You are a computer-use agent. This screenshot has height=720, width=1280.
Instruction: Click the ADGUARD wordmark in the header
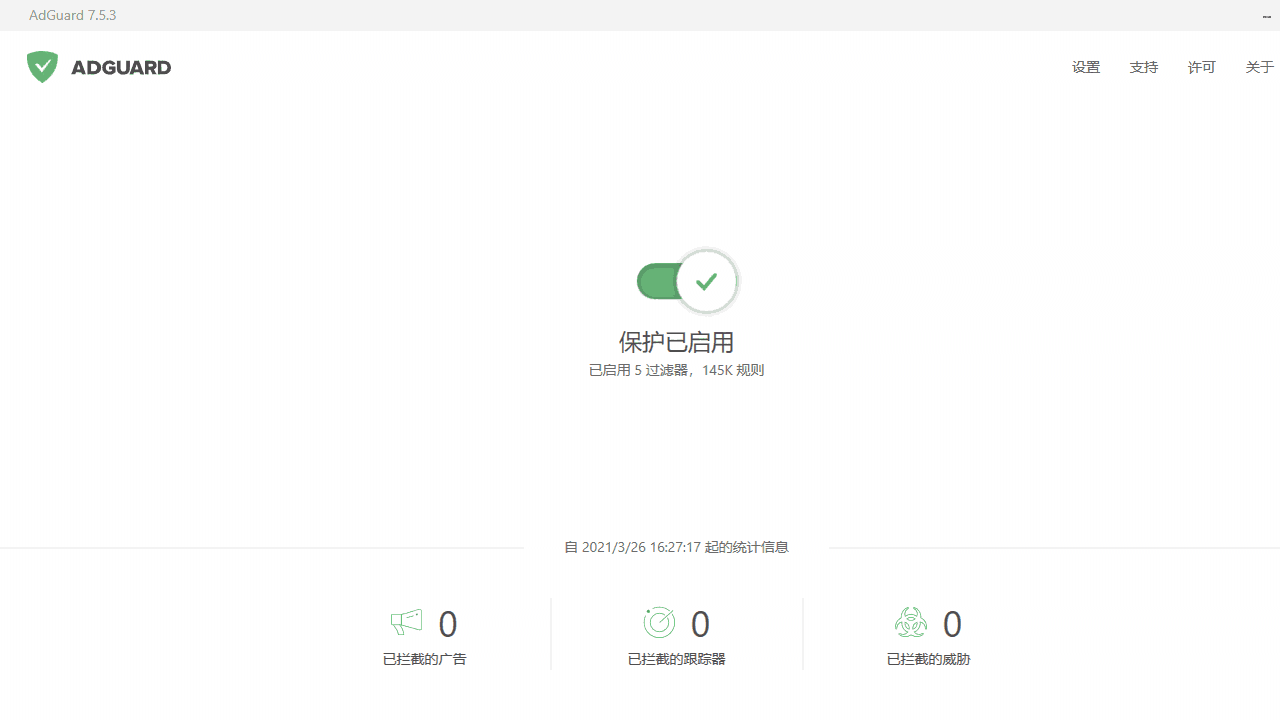(121, 67)
